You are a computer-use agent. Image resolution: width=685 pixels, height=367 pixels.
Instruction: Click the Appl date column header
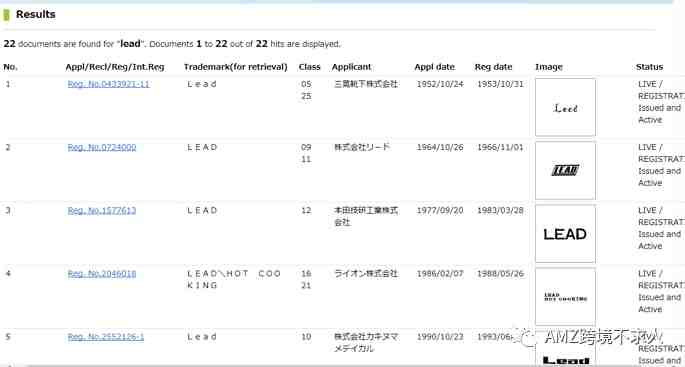(435, 67)
